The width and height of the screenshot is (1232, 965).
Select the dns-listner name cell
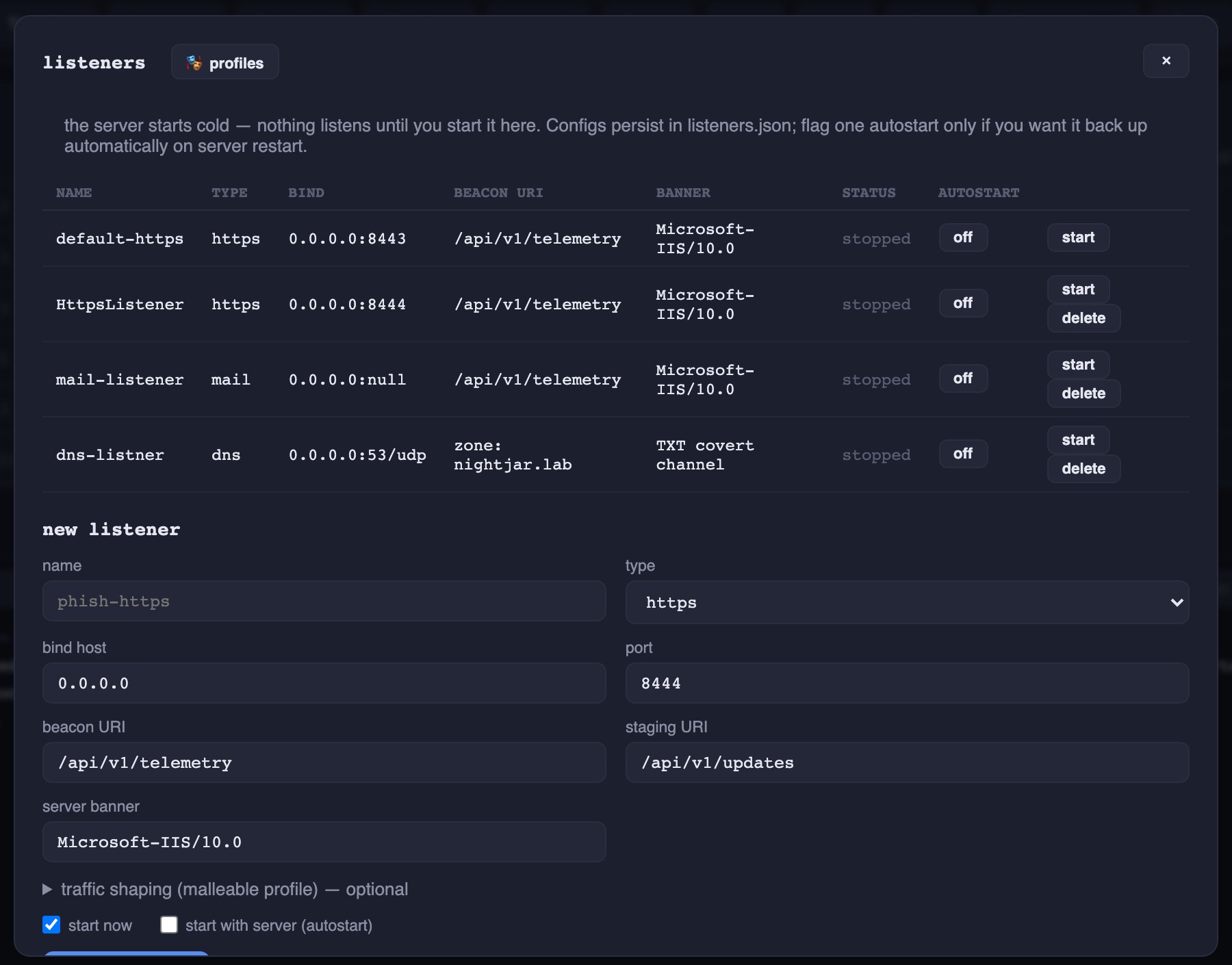(110, 455)
